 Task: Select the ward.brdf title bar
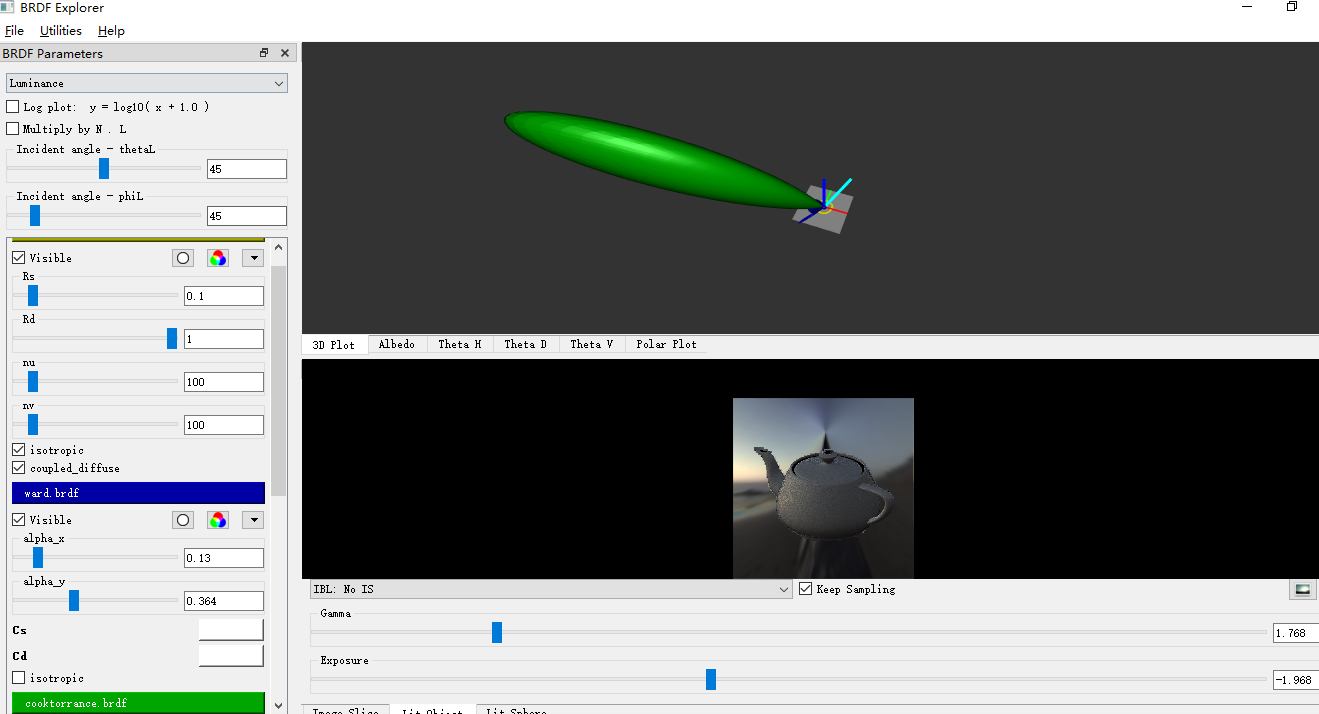(x=138, y=492)
